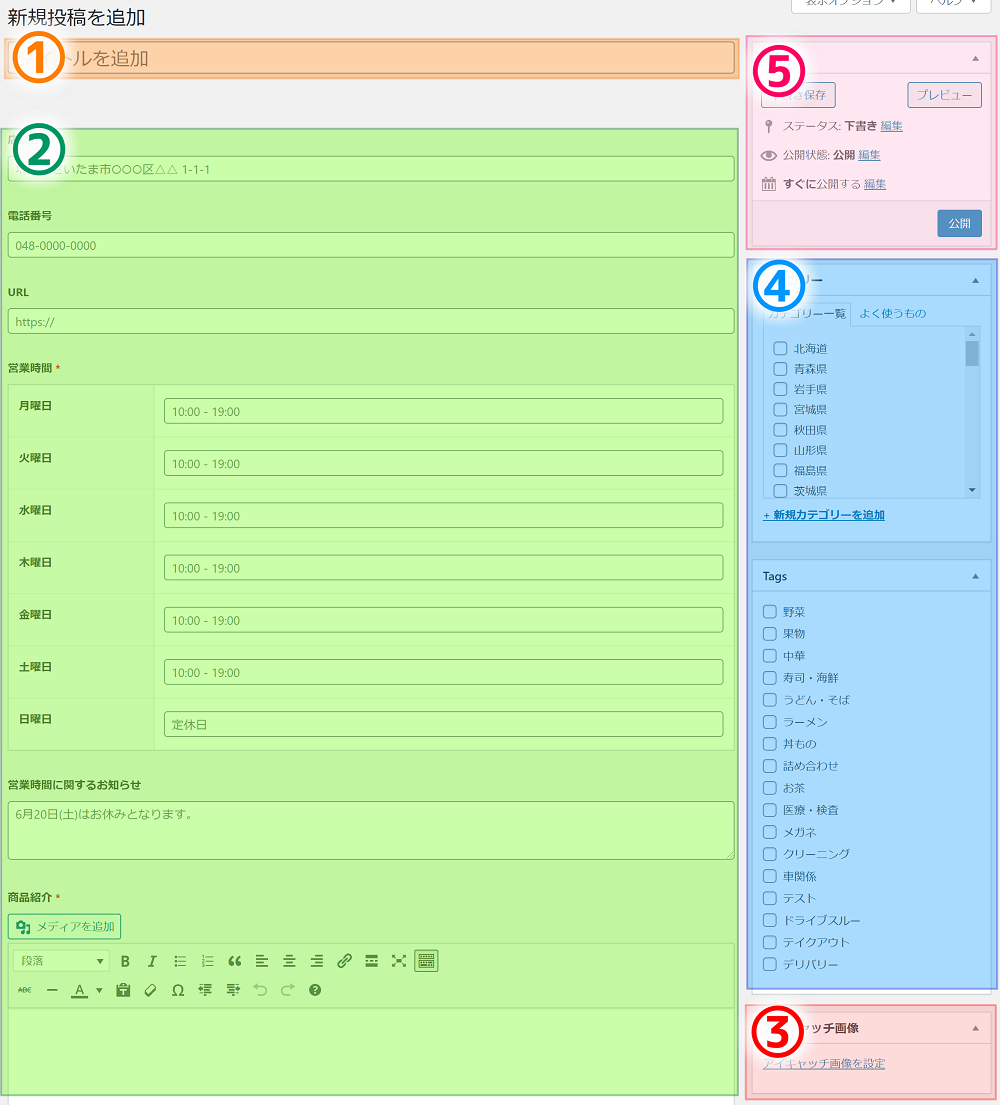Click the clear formatting eraser icon
Screen dimensions: 1000x1105
[150, 990]
